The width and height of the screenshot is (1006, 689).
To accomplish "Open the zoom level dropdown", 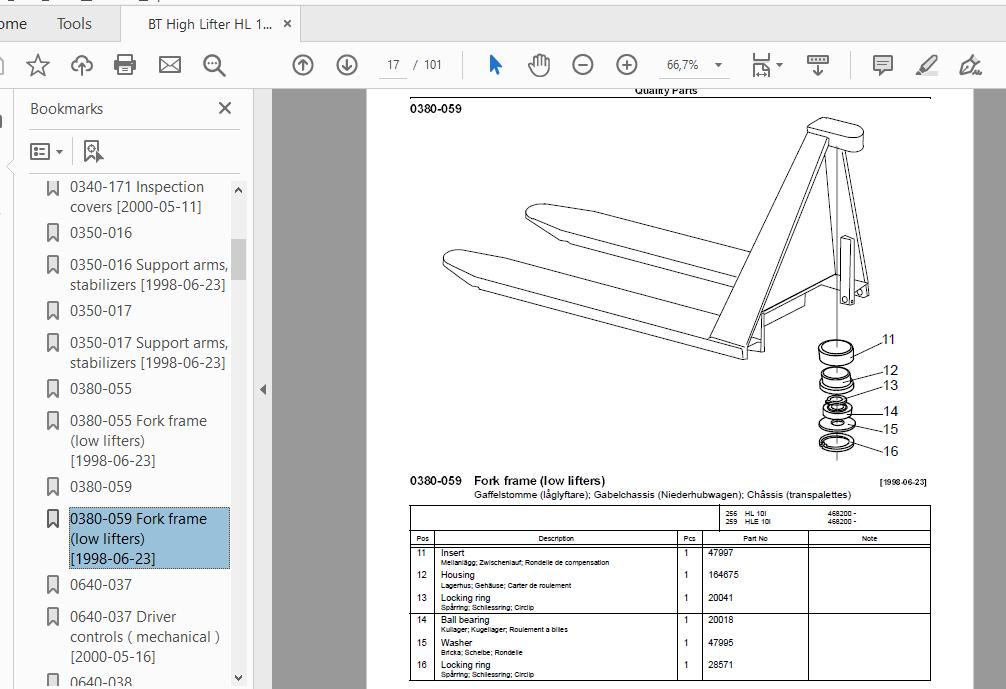I will [x=718, y=65].
